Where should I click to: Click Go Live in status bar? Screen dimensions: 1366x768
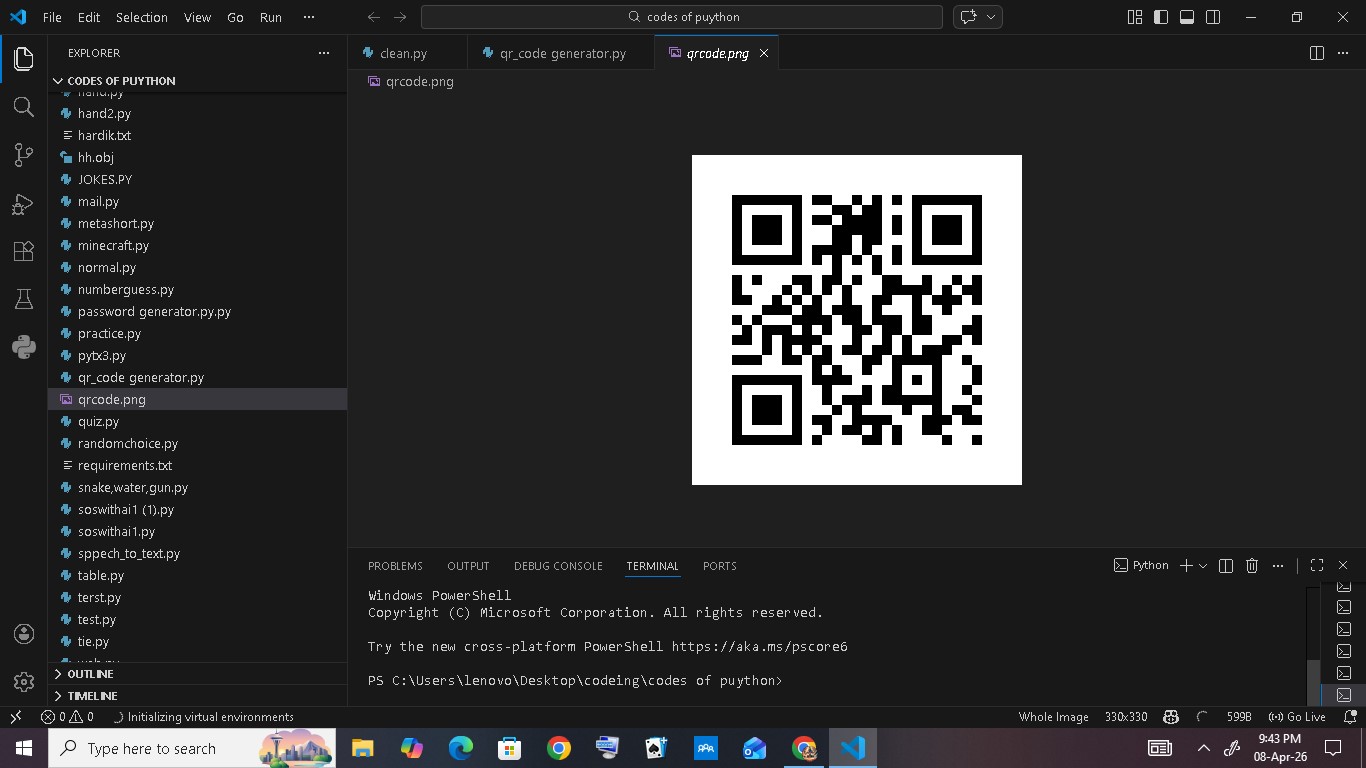(1297, 717)
